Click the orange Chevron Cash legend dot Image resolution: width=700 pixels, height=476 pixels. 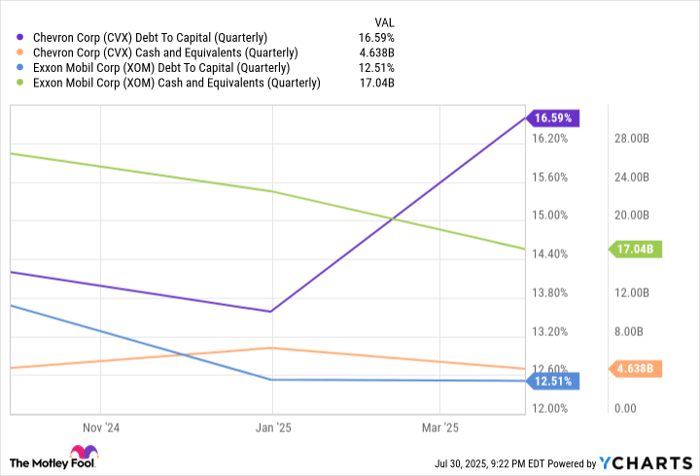pyautogui.click(x=20, y=53)
